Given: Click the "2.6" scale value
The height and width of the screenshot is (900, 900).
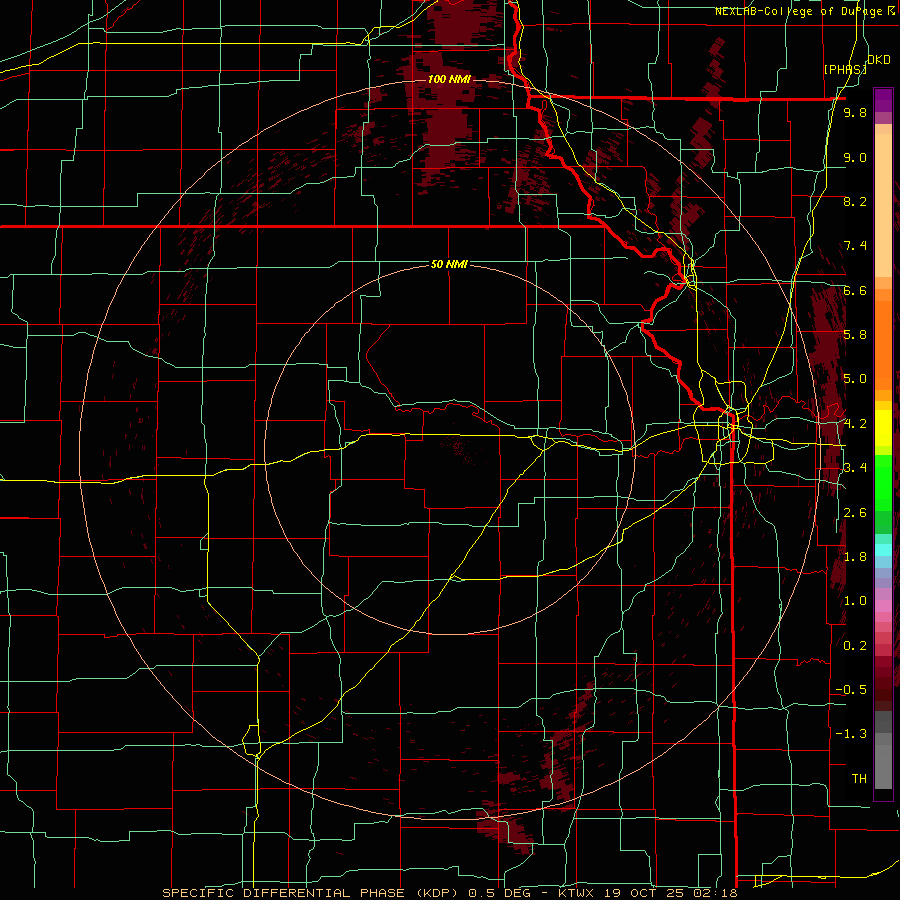Looking at the screenshot, I should (x=855, y=513).
